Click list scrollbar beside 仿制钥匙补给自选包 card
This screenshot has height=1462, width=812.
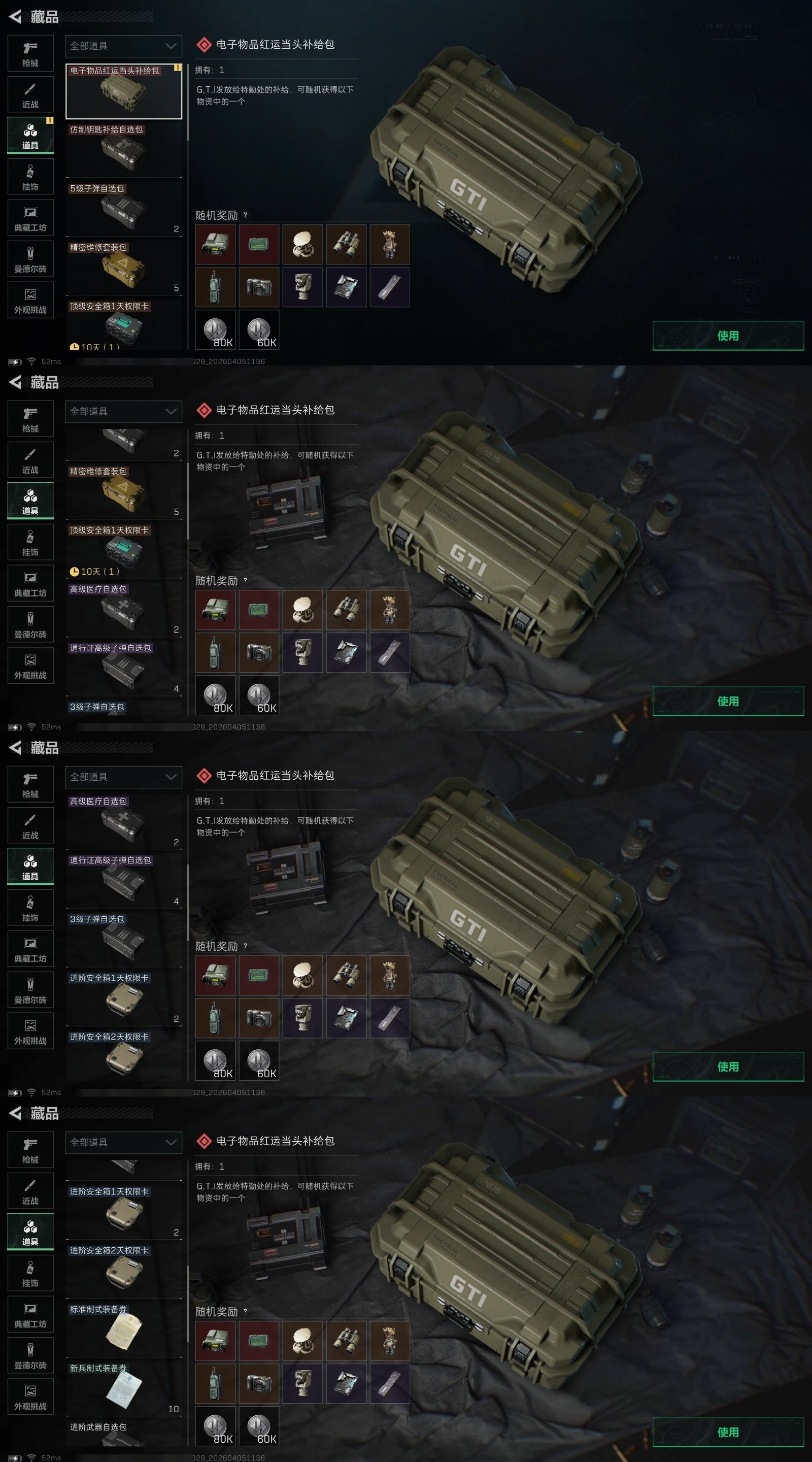(187, 102)
